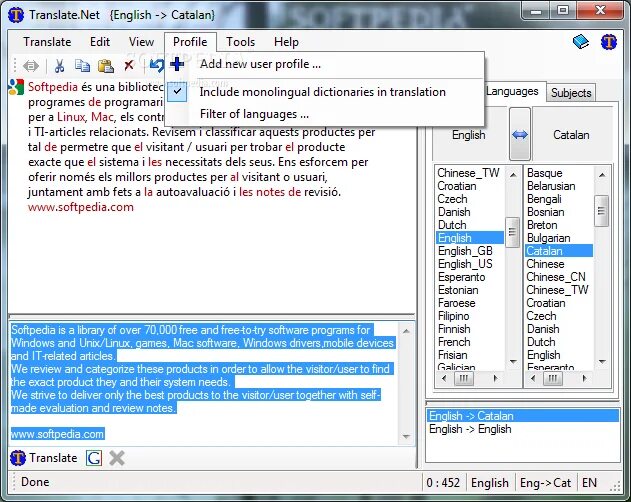Switch to the Subjects tab
Image resolution: width=631 pixels, height=502 pixels.
(571, 93)
